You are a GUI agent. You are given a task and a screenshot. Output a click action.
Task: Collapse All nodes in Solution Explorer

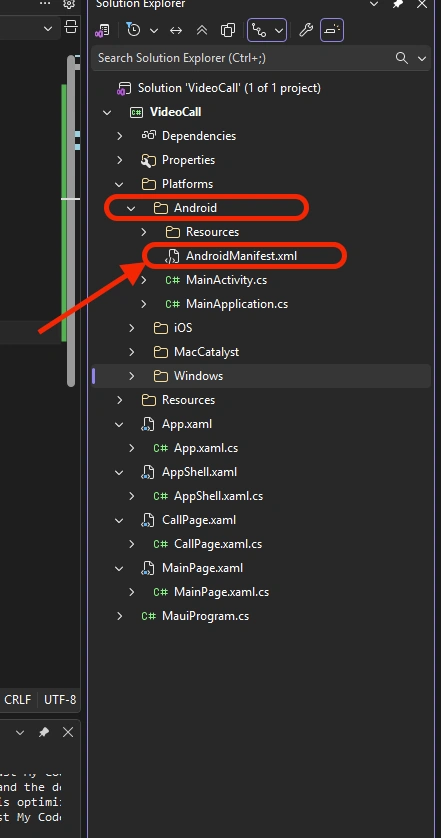click(202, 30)
